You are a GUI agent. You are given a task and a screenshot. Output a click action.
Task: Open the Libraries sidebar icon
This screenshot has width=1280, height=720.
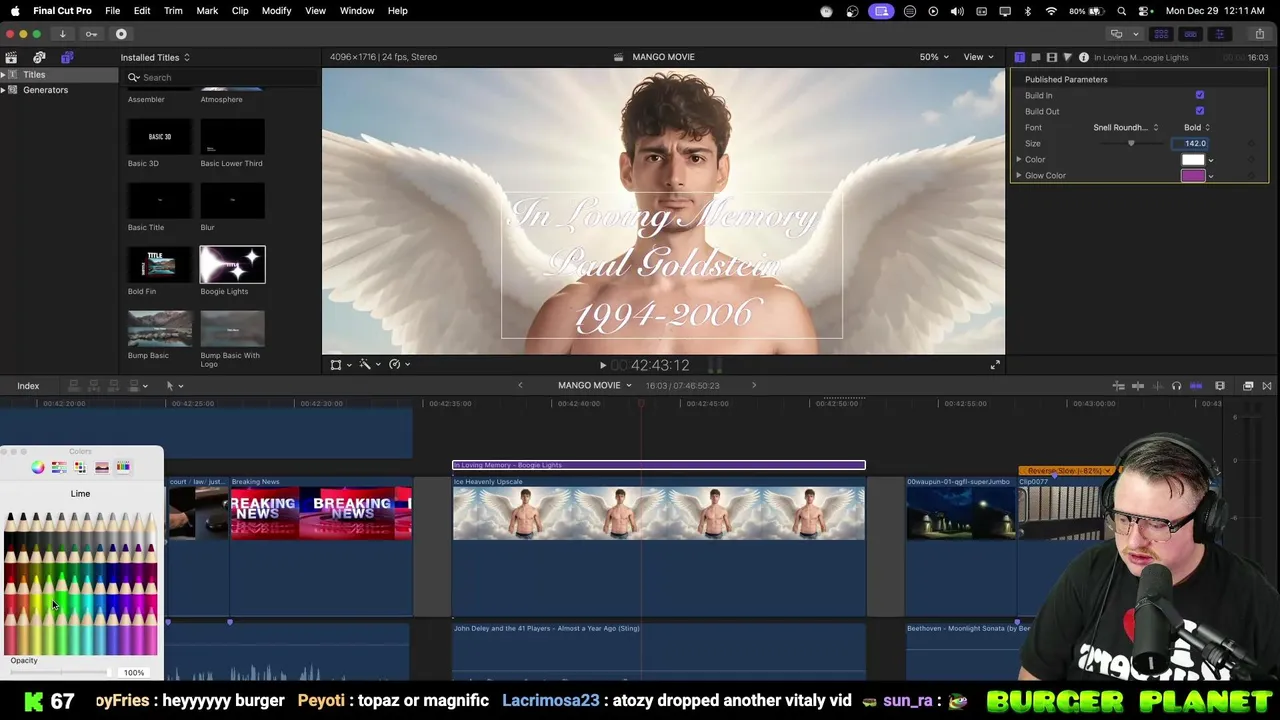(x=11, y=57)
